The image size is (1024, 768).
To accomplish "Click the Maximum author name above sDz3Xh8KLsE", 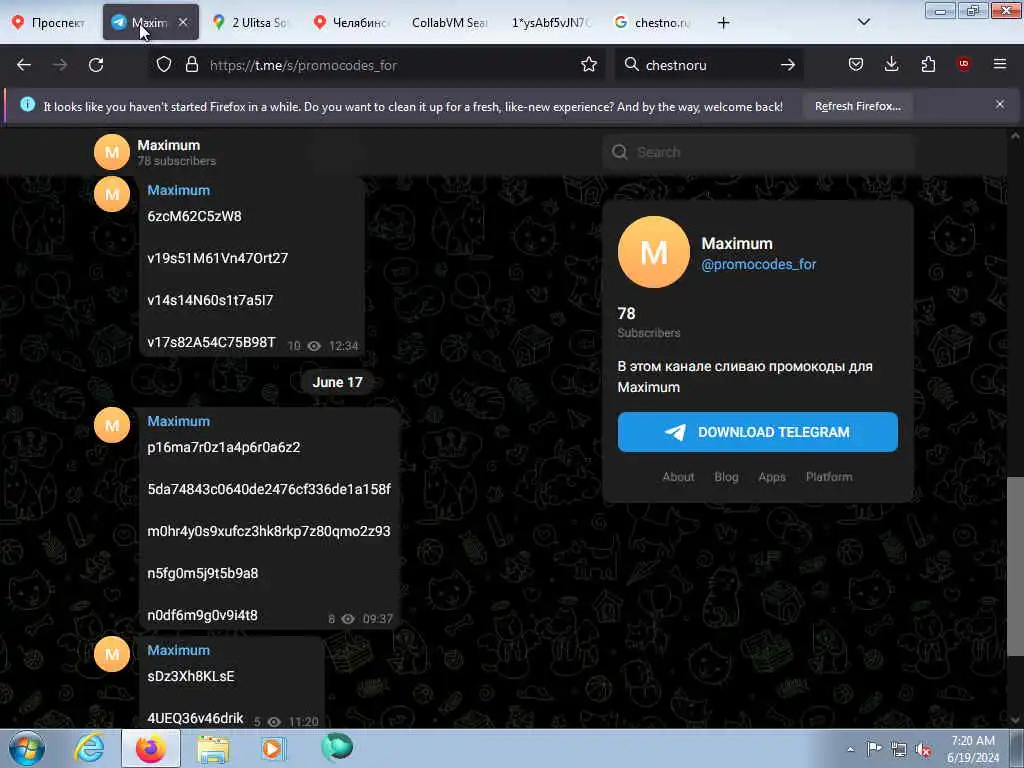I will pos(178,650).
